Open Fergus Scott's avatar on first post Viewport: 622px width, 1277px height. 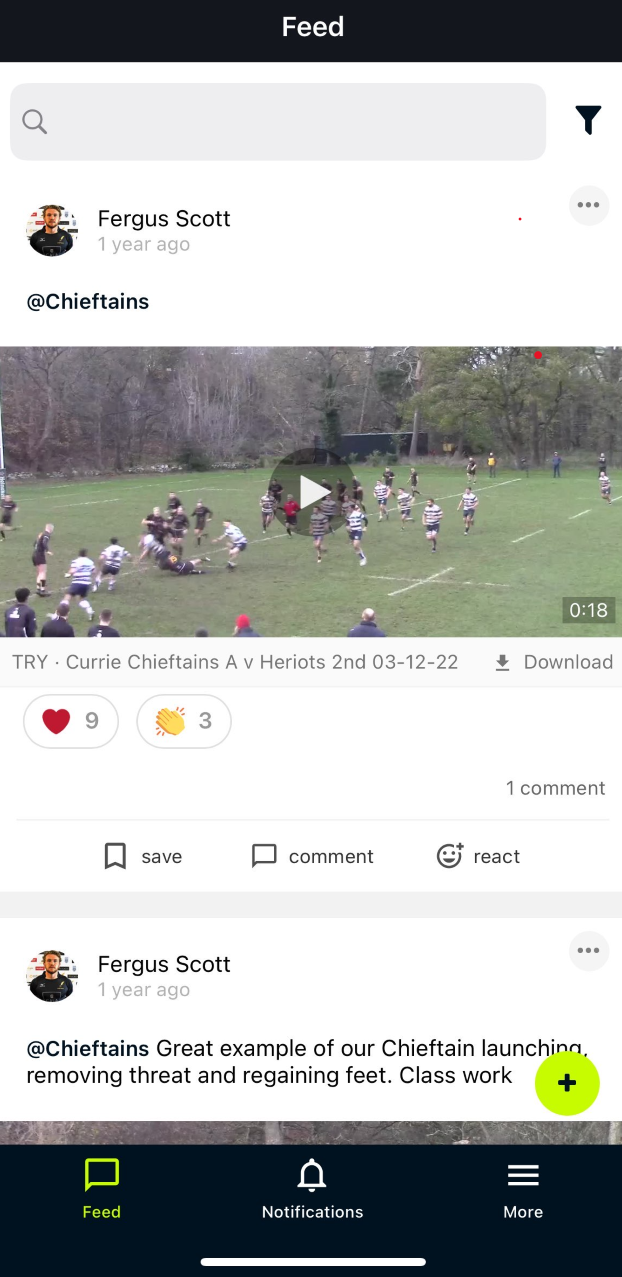coord(52,231)
